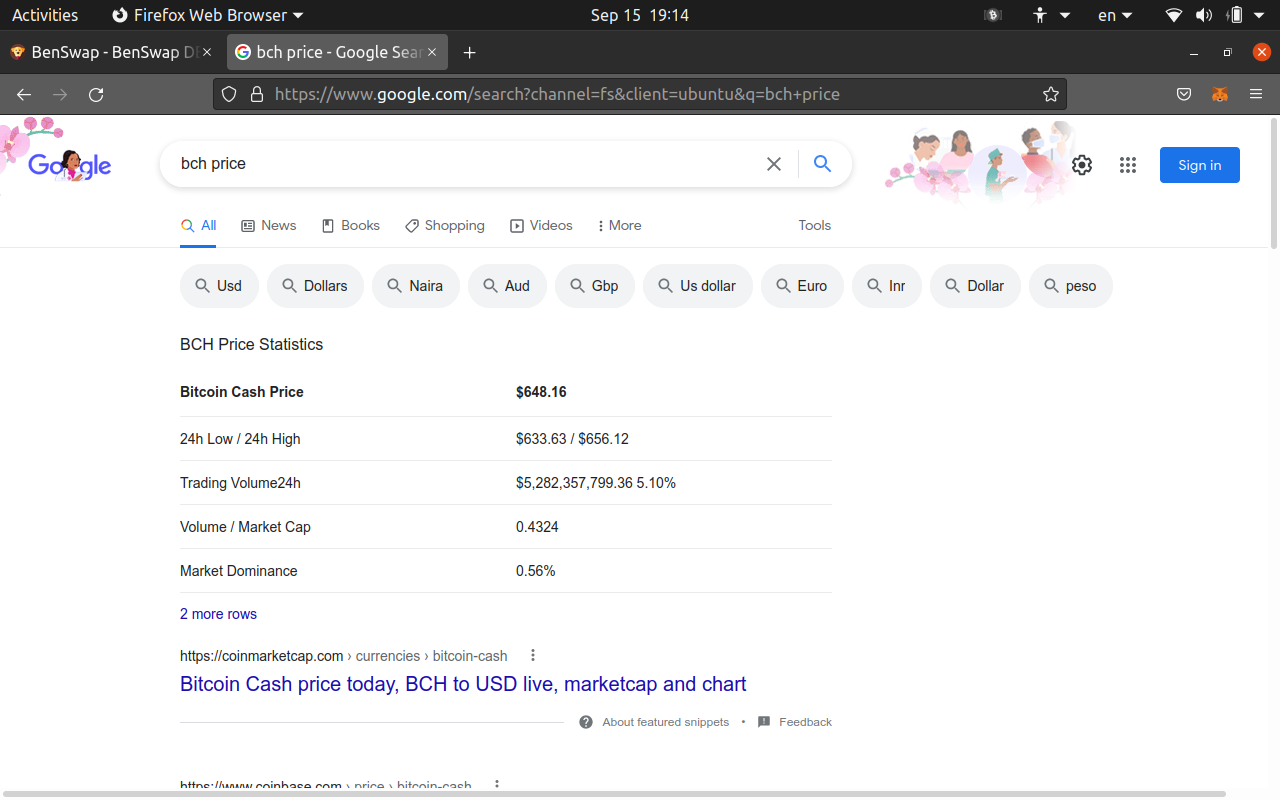This screenshot has width=1280, height=800.
Task: Switch to the Books results tab
Action: pos(351,226)
